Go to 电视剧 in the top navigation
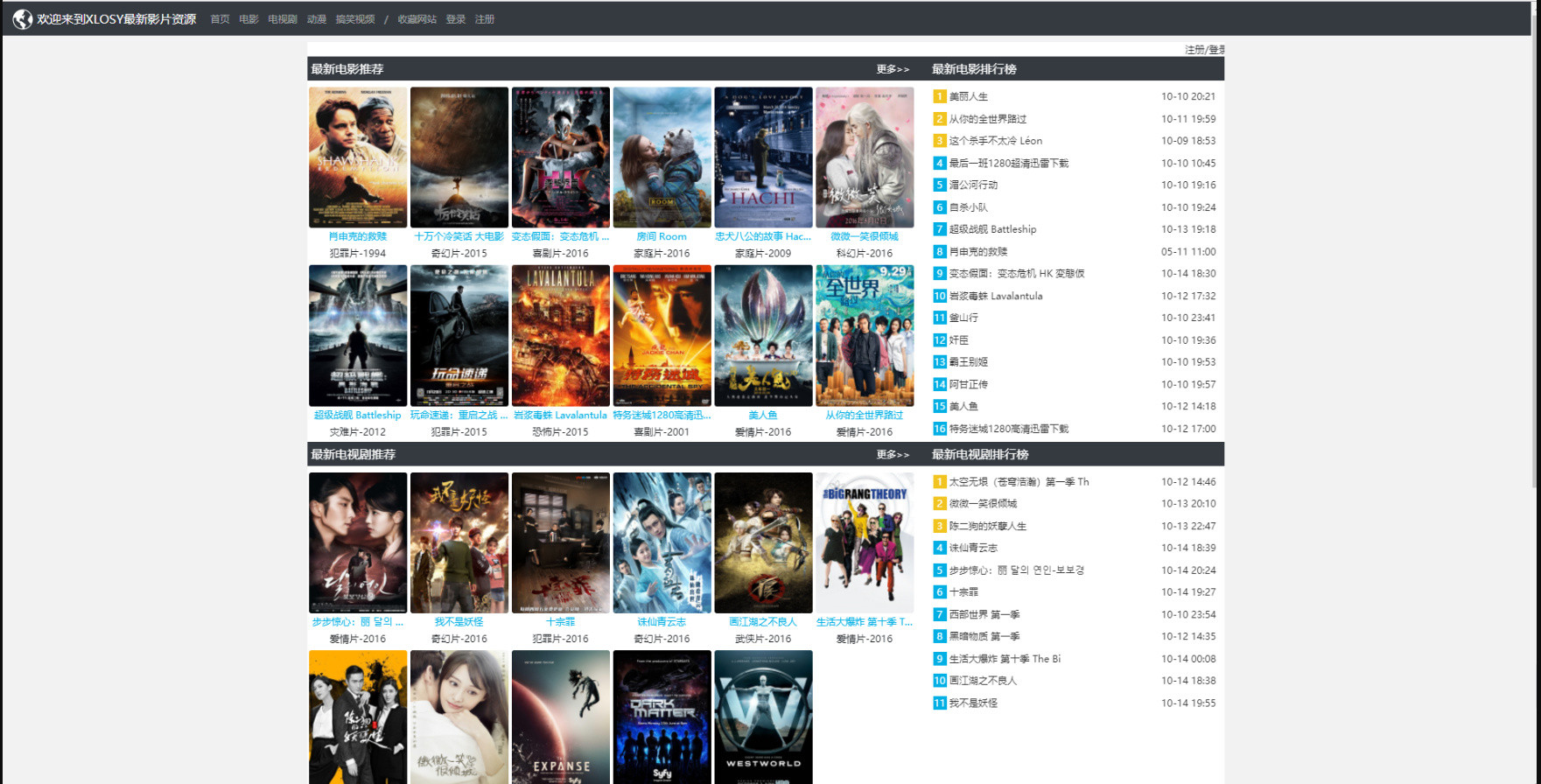Screen dimensions: 1541x784 tap(283, 19)
